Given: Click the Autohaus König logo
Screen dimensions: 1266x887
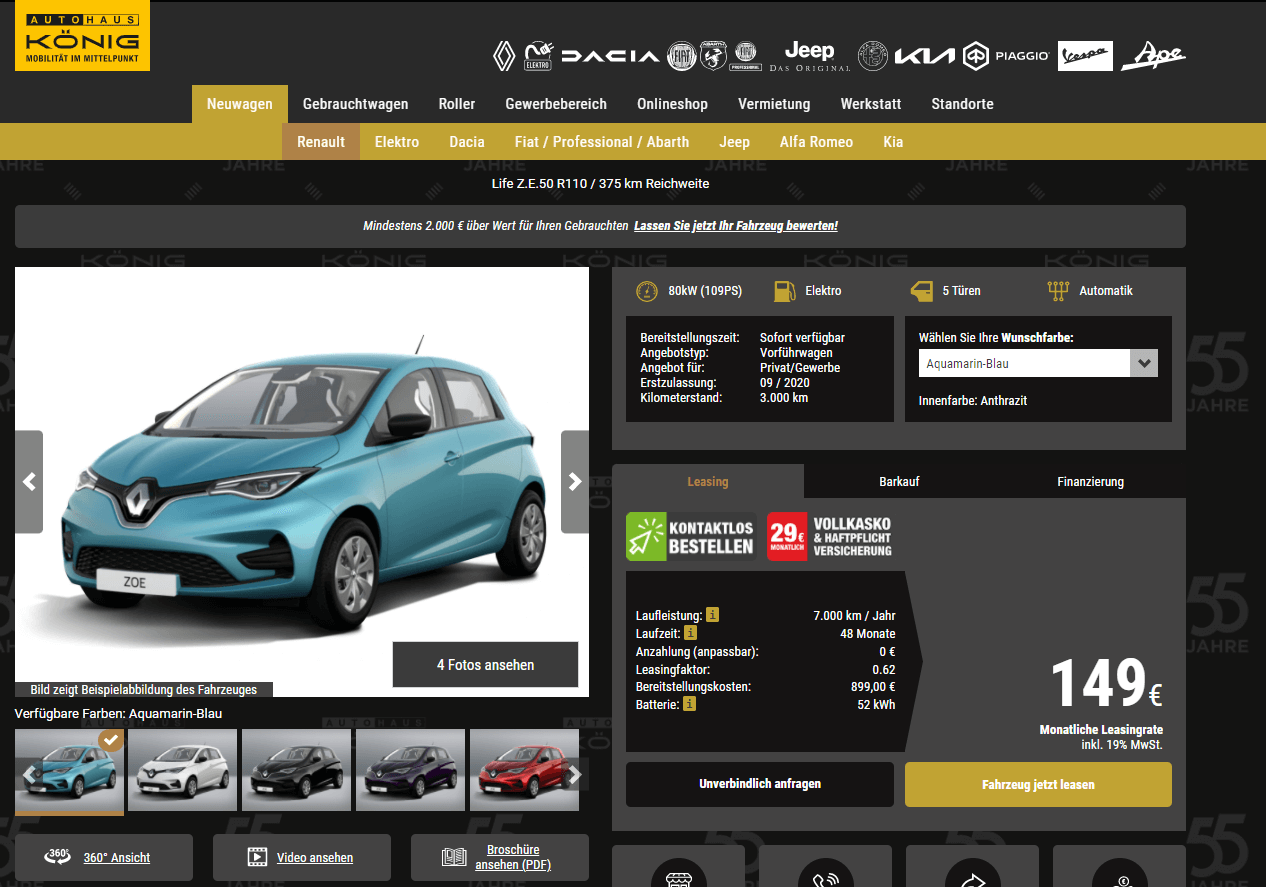Looking at the screenshot, I should (82, 36).
